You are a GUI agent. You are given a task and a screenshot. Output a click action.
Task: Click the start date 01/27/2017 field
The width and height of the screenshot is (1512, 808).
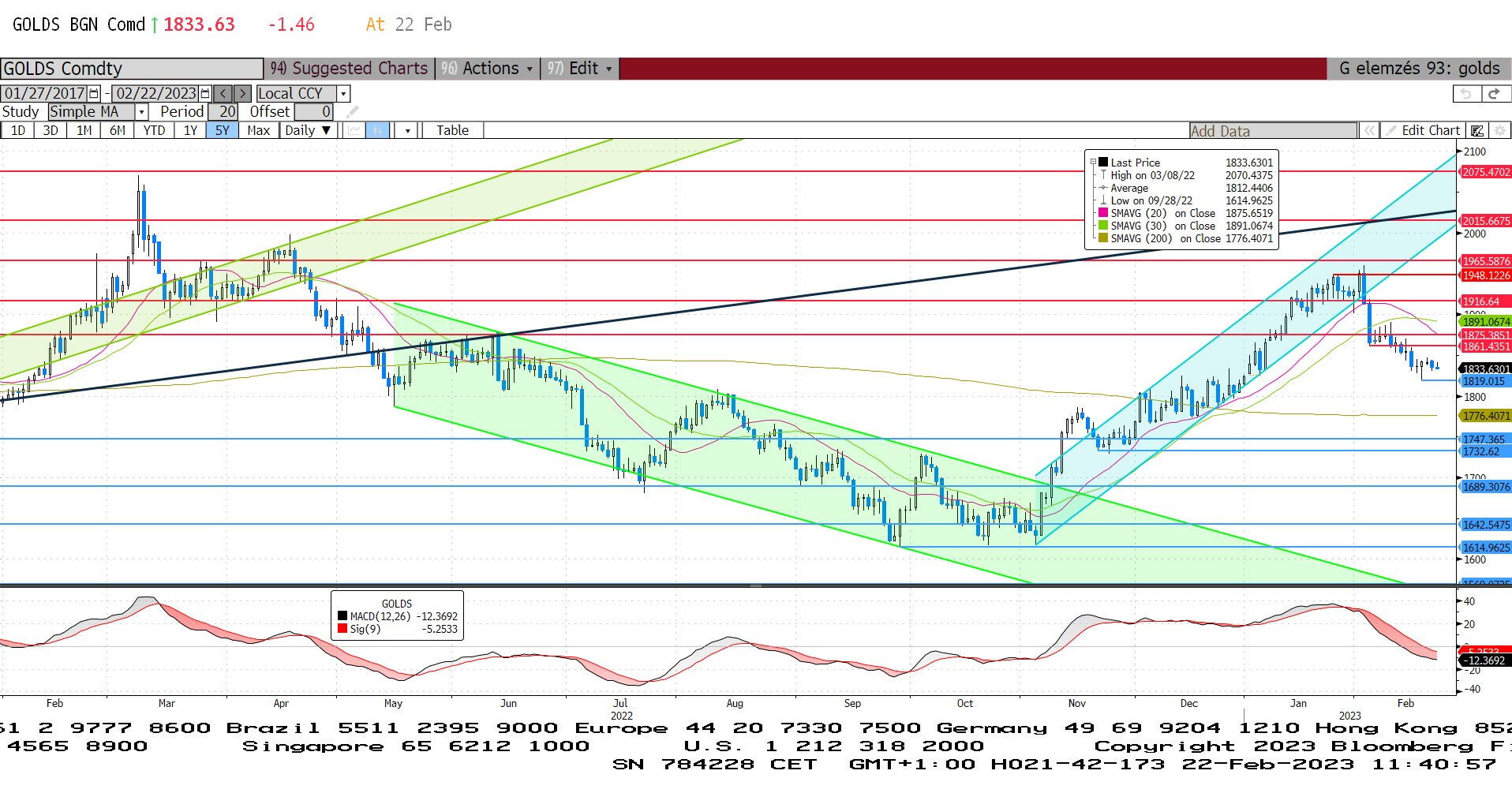45,93
